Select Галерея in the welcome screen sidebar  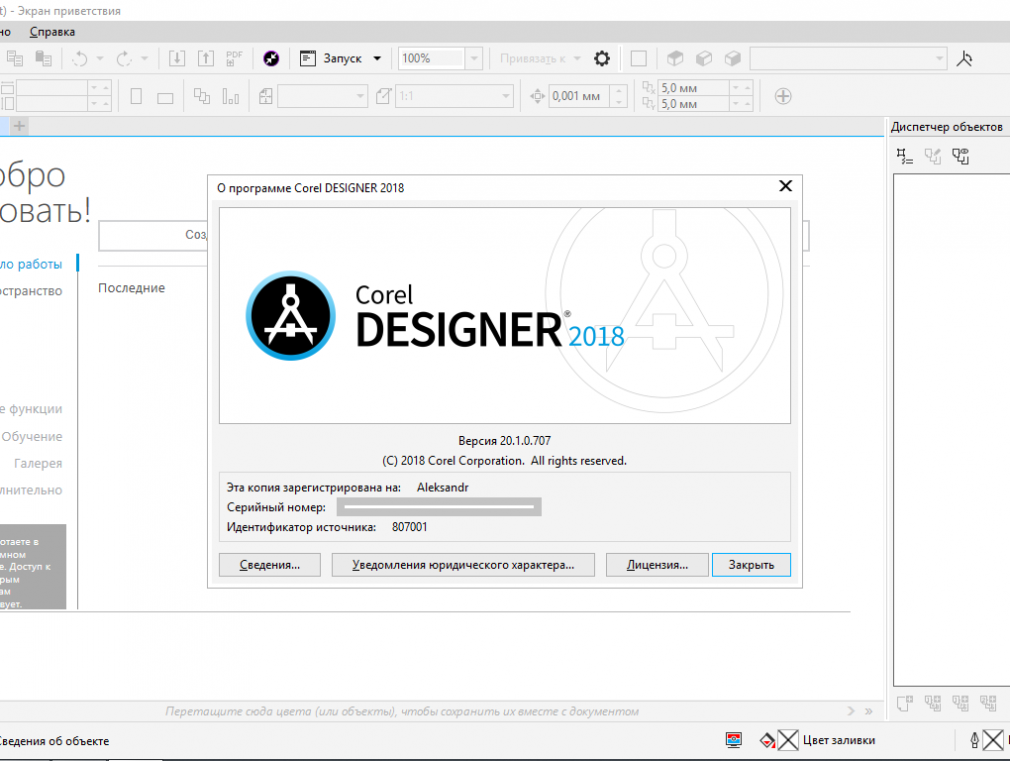[38, 463]
